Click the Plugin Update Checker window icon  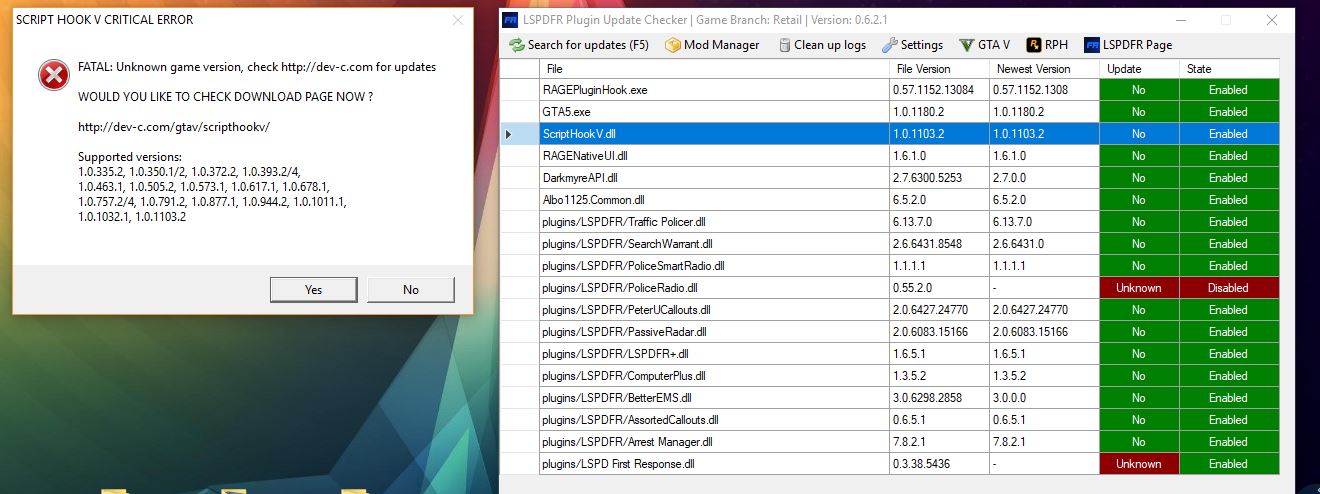pos(510,19)
